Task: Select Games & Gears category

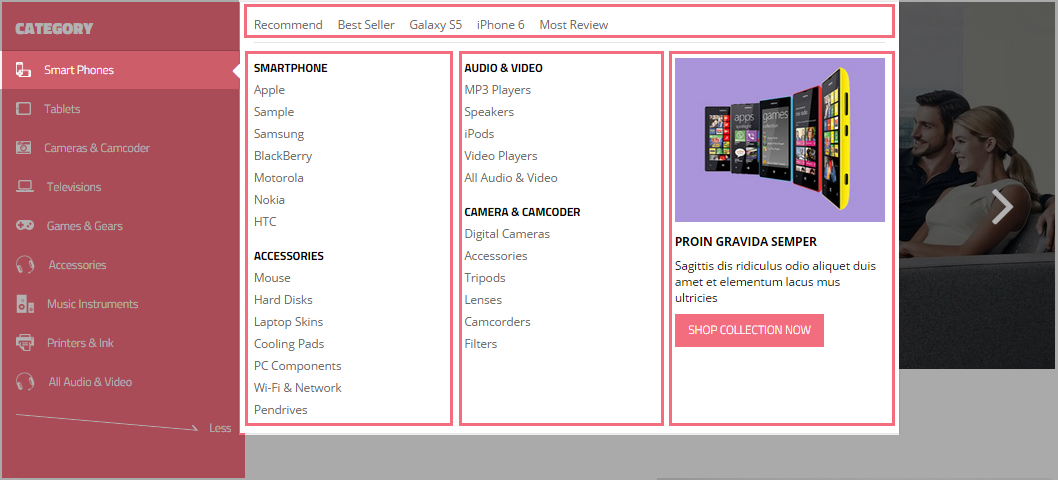Action: 85,226
